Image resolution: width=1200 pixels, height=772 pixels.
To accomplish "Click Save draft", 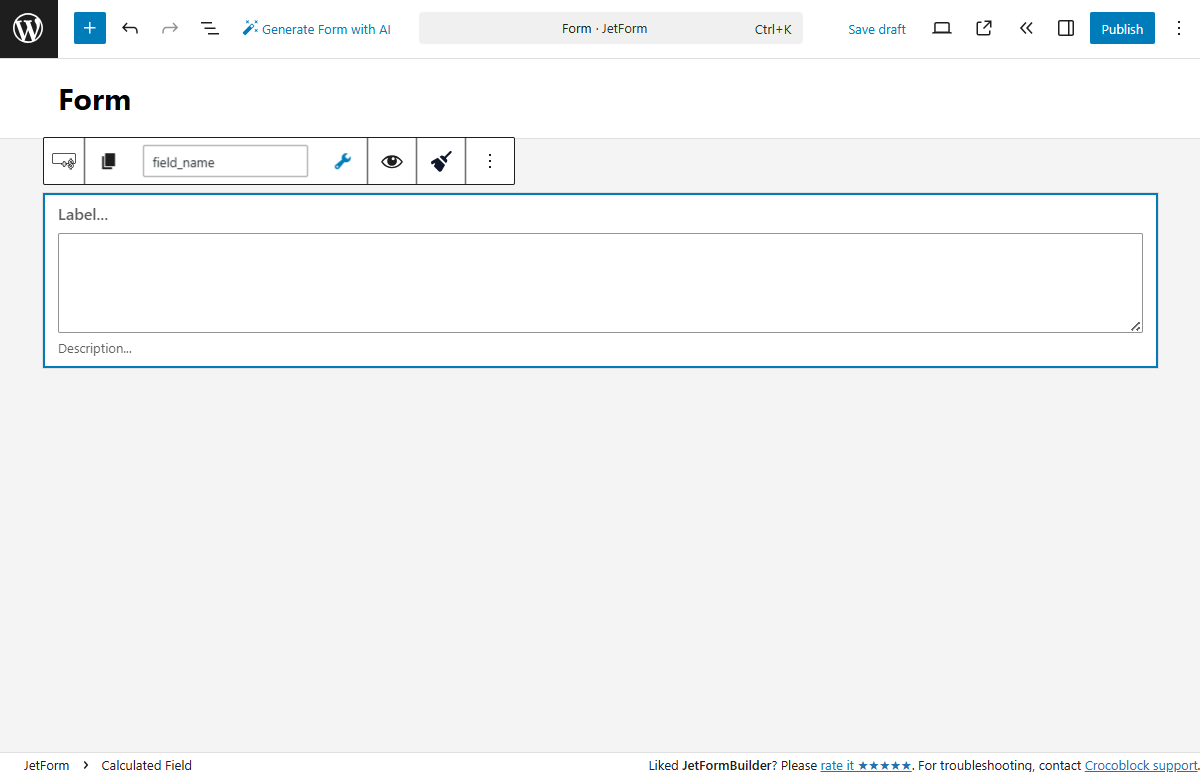I will pos(877,29).
